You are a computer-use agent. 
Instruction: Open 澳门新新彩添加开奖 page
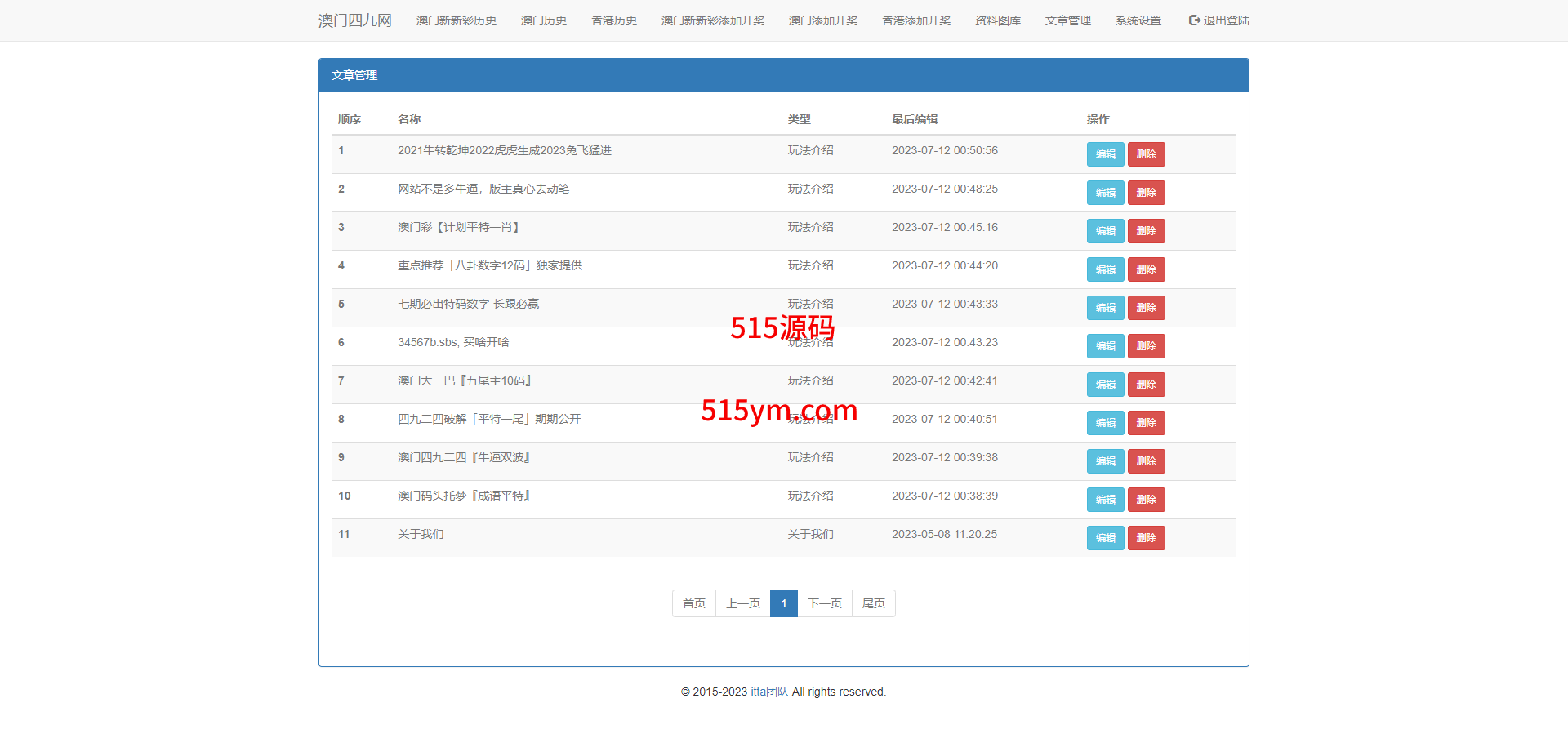pyautogui.click(x=712, y=20)
